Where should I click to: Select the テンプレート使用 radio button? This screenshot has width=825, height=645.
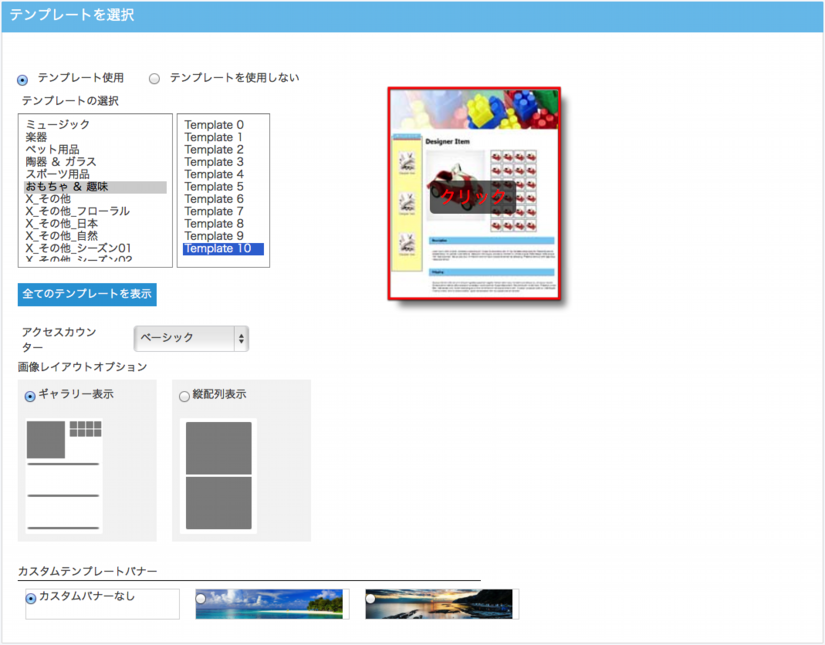tap(23, 79)
